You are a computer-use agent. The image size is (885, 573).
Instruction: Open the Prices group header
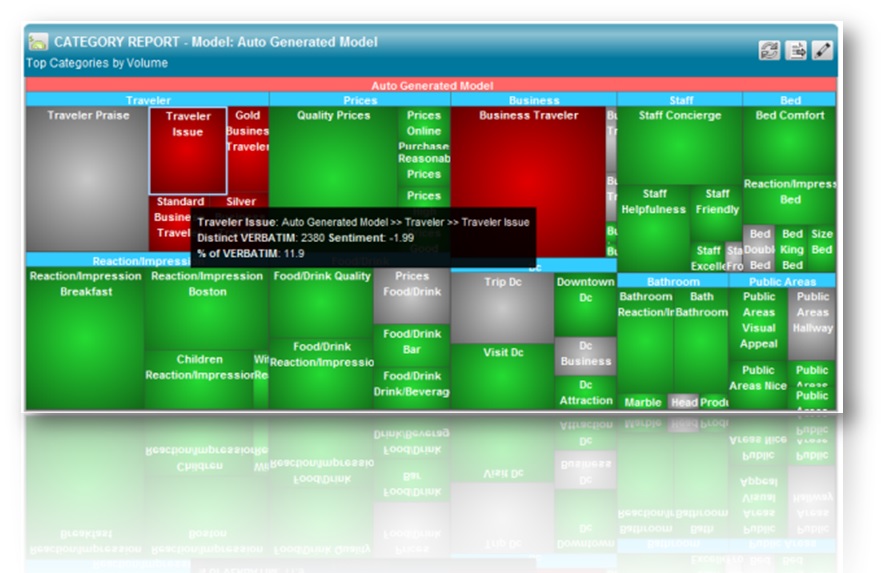(x=360, y=100)
